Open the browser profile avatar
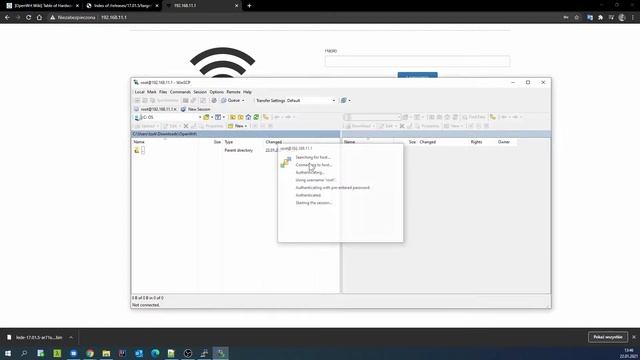This screenshot has height=360, width=640. [x=622, y=18]
